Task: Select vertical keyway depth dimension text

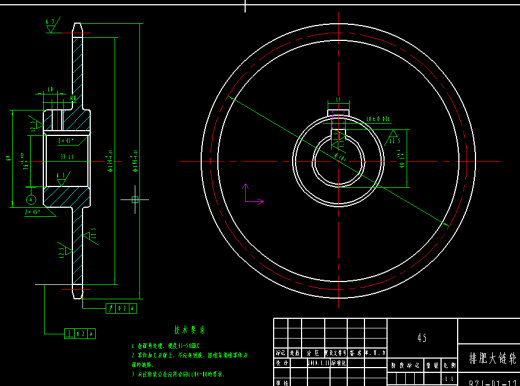Action: click(402, 158)
